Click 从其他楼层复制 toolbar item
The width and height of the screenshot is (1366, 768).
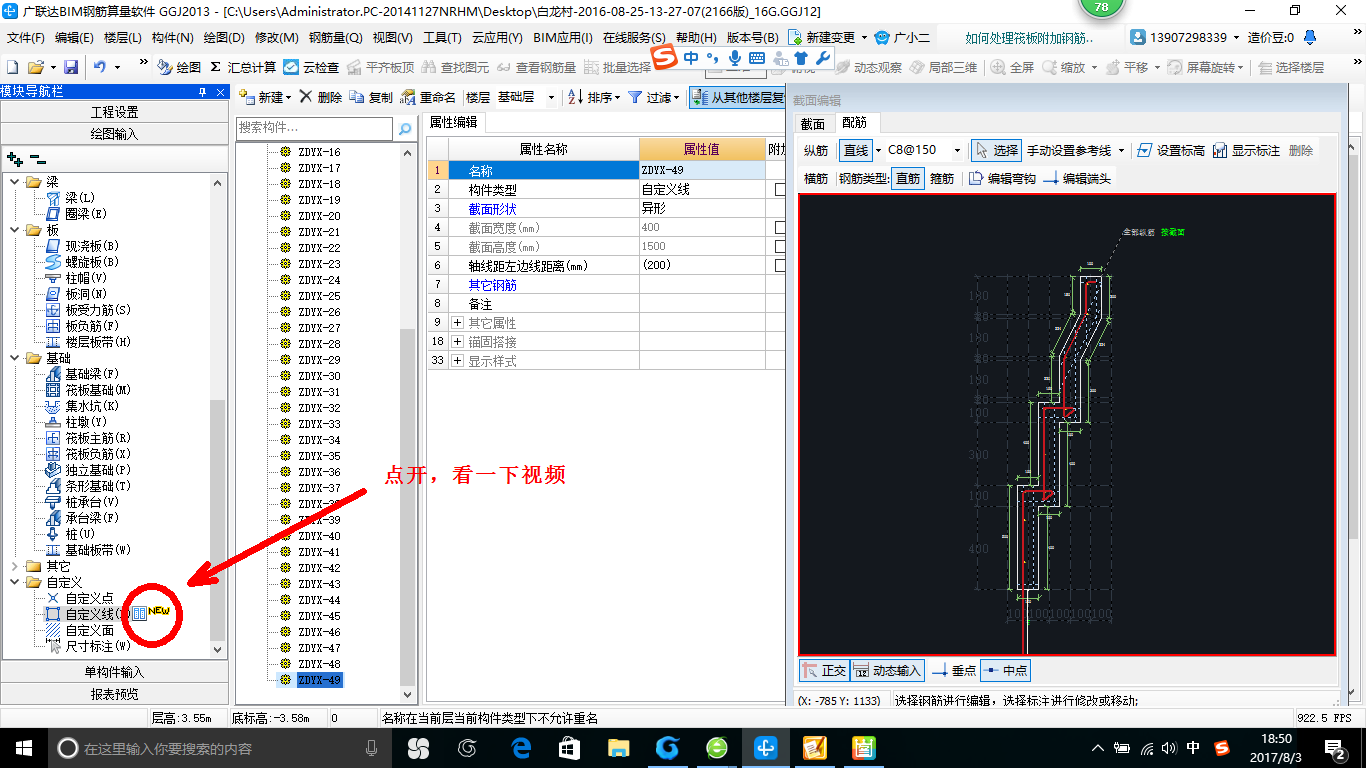point(737,97)
